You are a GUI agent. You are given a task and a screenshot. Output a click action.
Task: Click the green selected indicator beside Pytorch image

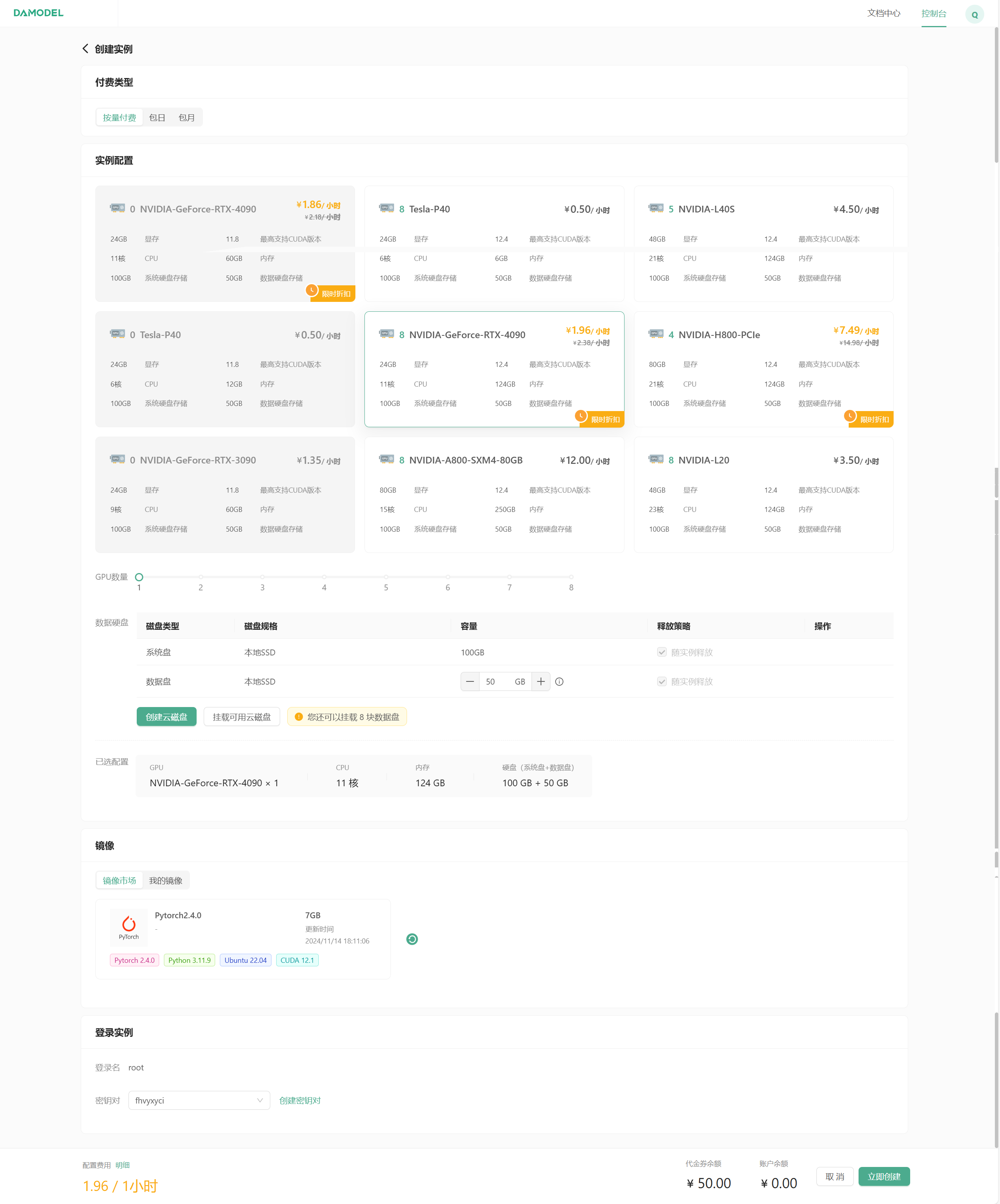tap(412, 939)
